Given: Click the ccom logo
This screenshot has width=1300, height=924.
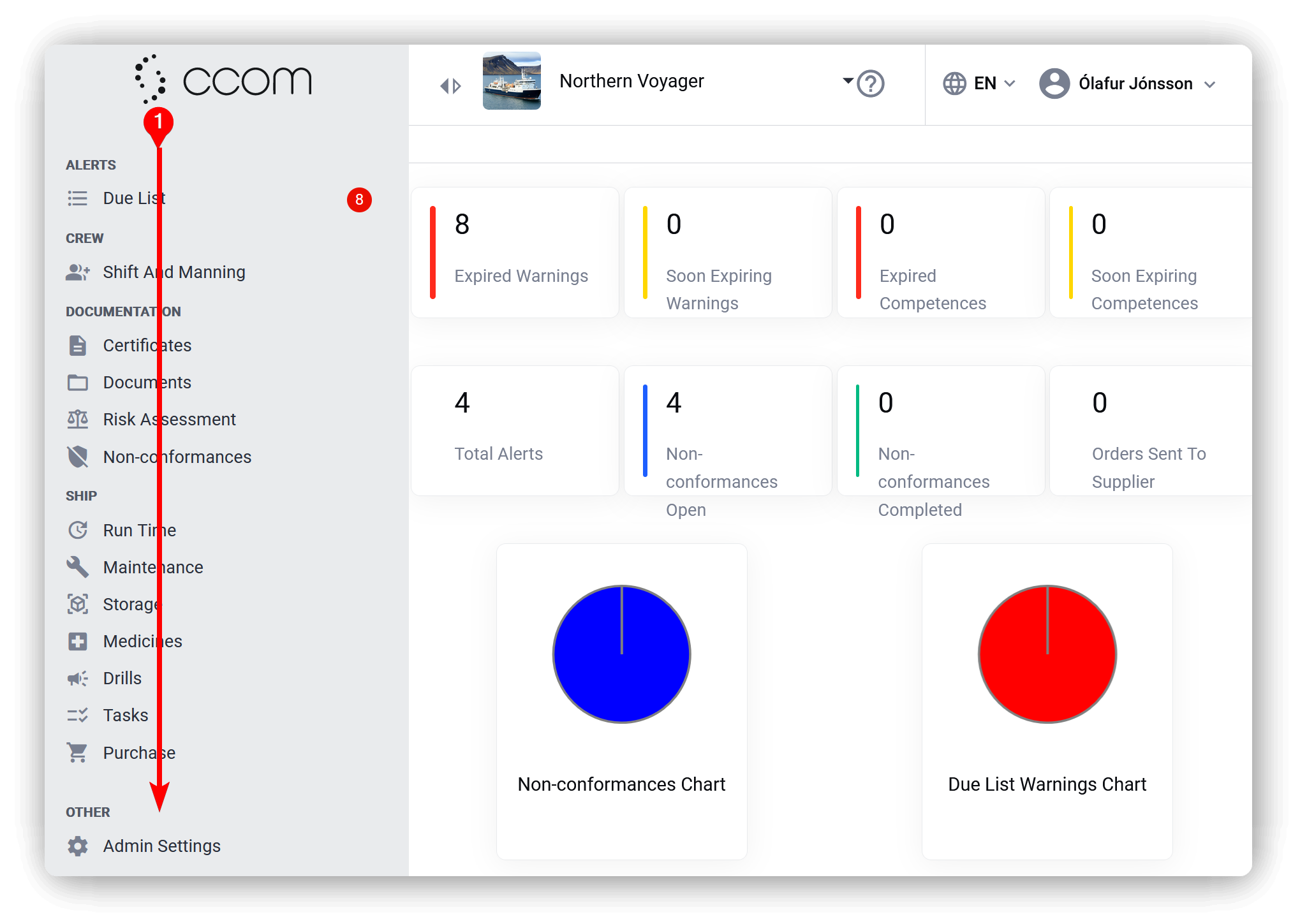Looking at the screenshot, I should coord(223,80).
